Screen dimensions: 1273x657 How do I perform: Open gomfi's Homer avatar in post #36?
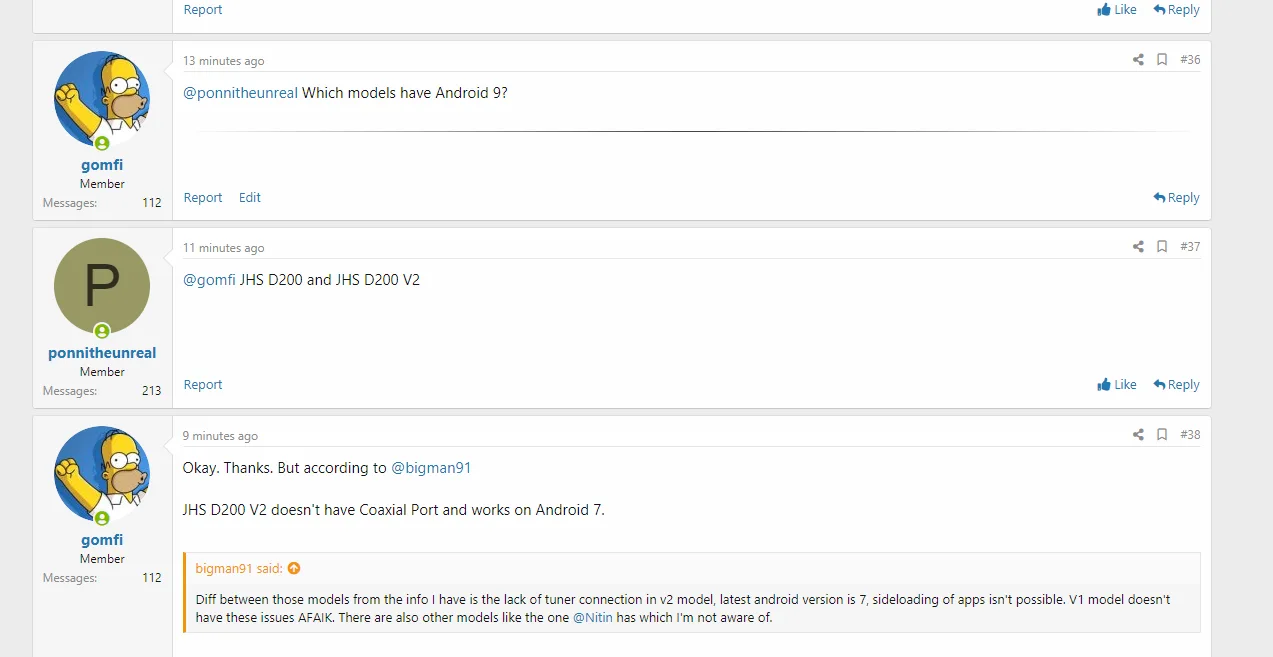tap(102, 99)
